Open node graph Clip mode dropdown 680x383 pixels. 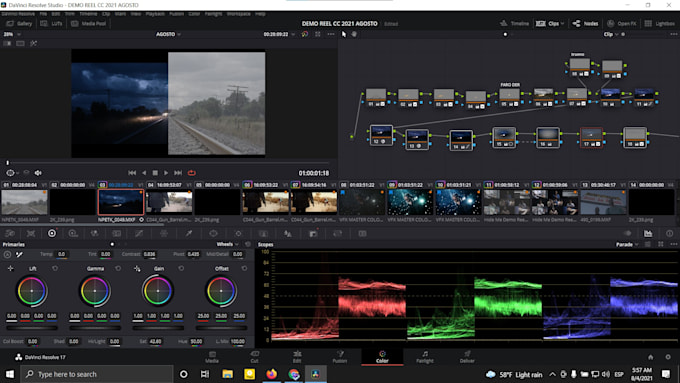pos(611,34)
